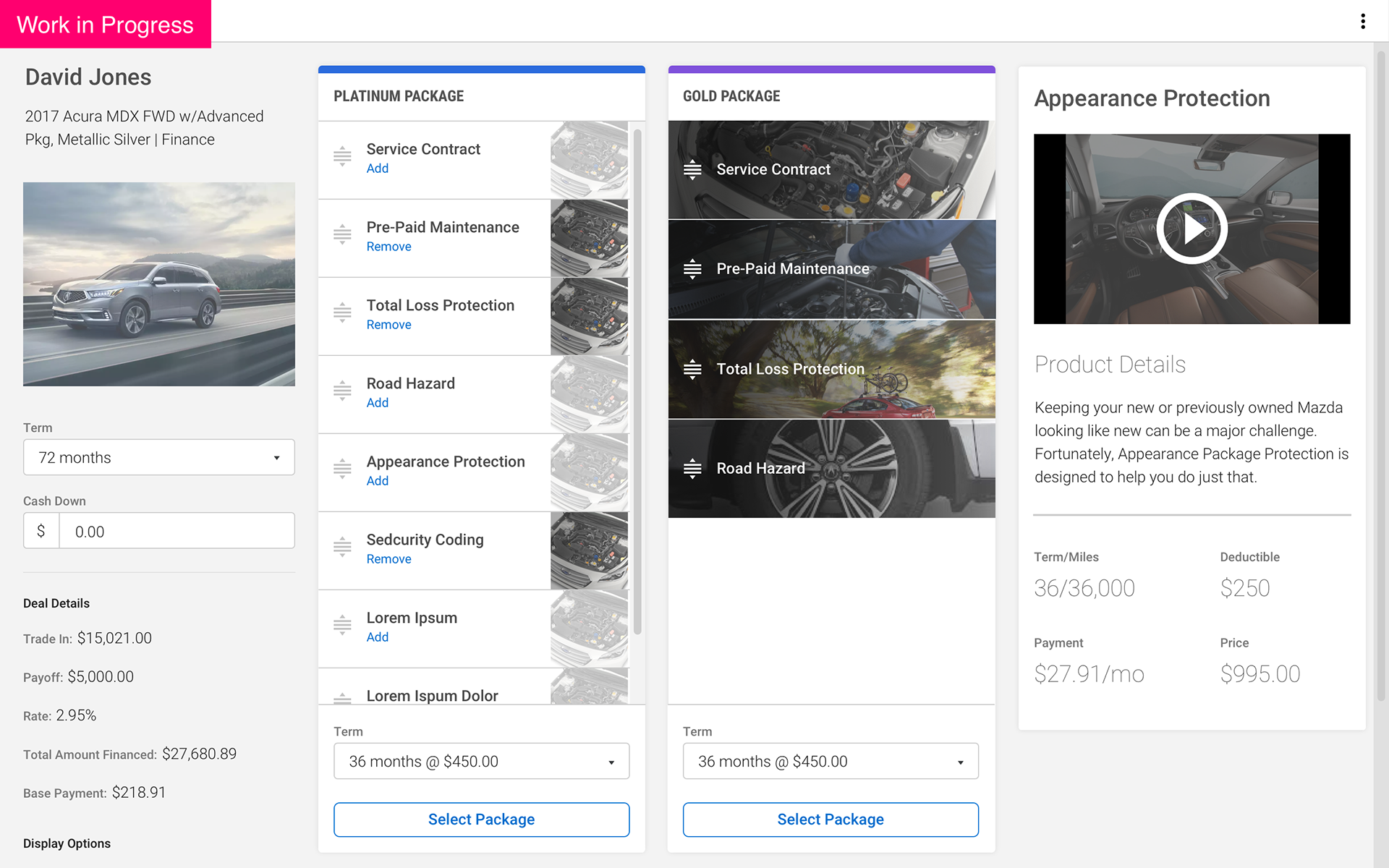Open the three-dot overflow menu

pyautogui.click(x=1363, y=21)
